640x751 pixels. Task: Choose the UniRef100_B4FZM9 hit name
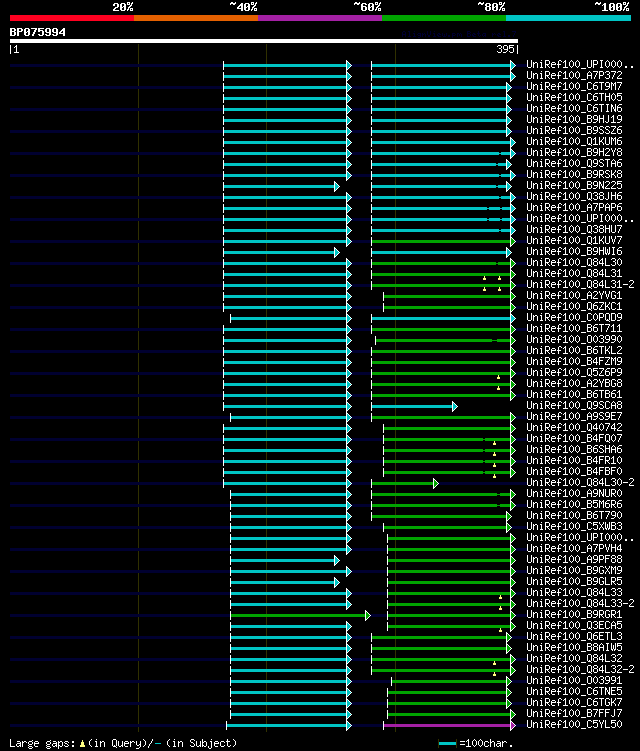[x=574, y=362]
